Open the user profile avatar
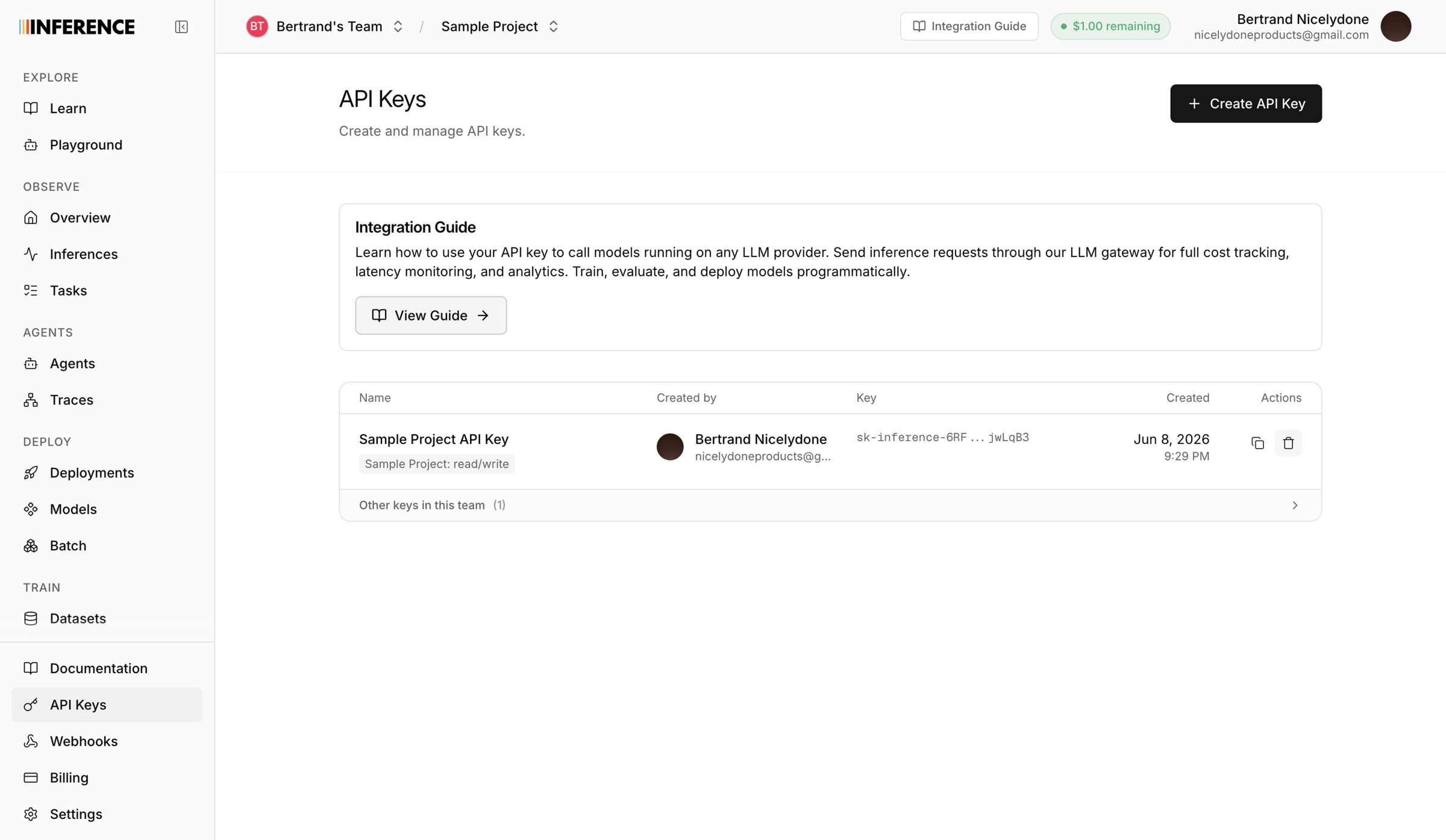 pos(1395,26)
